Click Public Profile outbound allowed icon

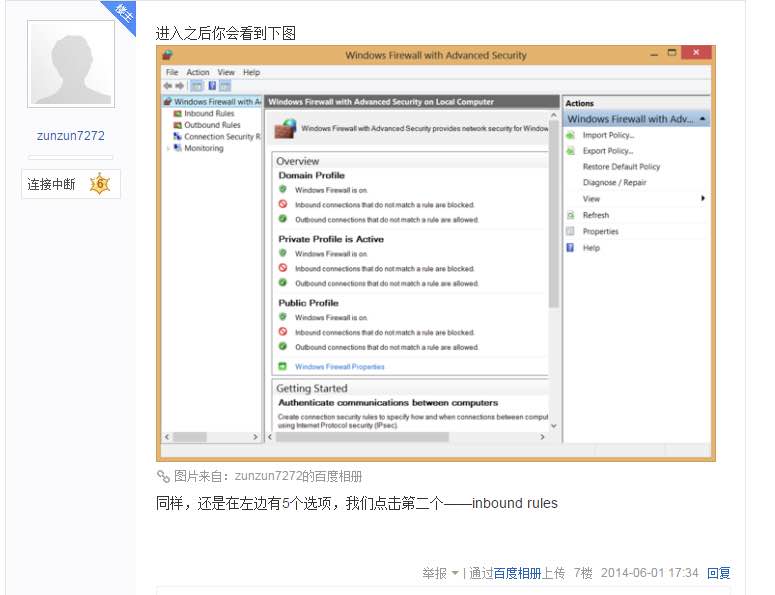tap(283, 346)
